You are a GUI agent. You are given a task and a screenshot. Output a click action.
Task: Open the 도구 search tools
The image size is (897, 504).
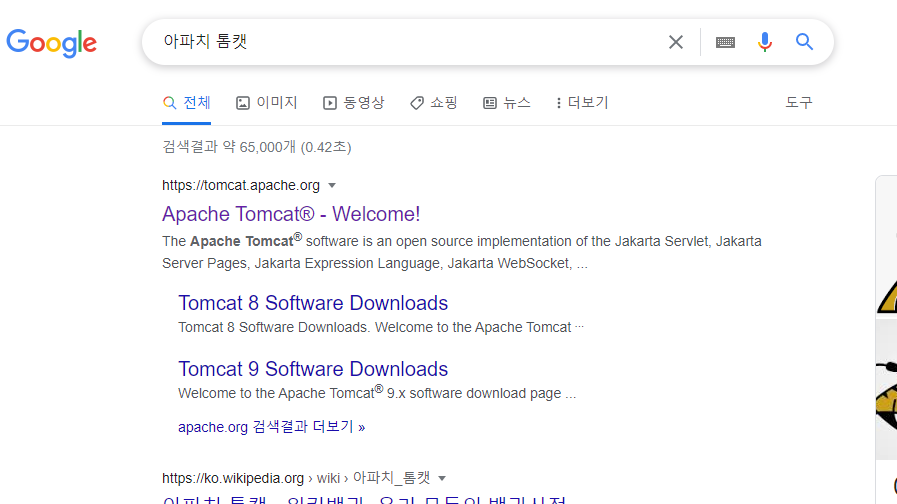(799, 103)
